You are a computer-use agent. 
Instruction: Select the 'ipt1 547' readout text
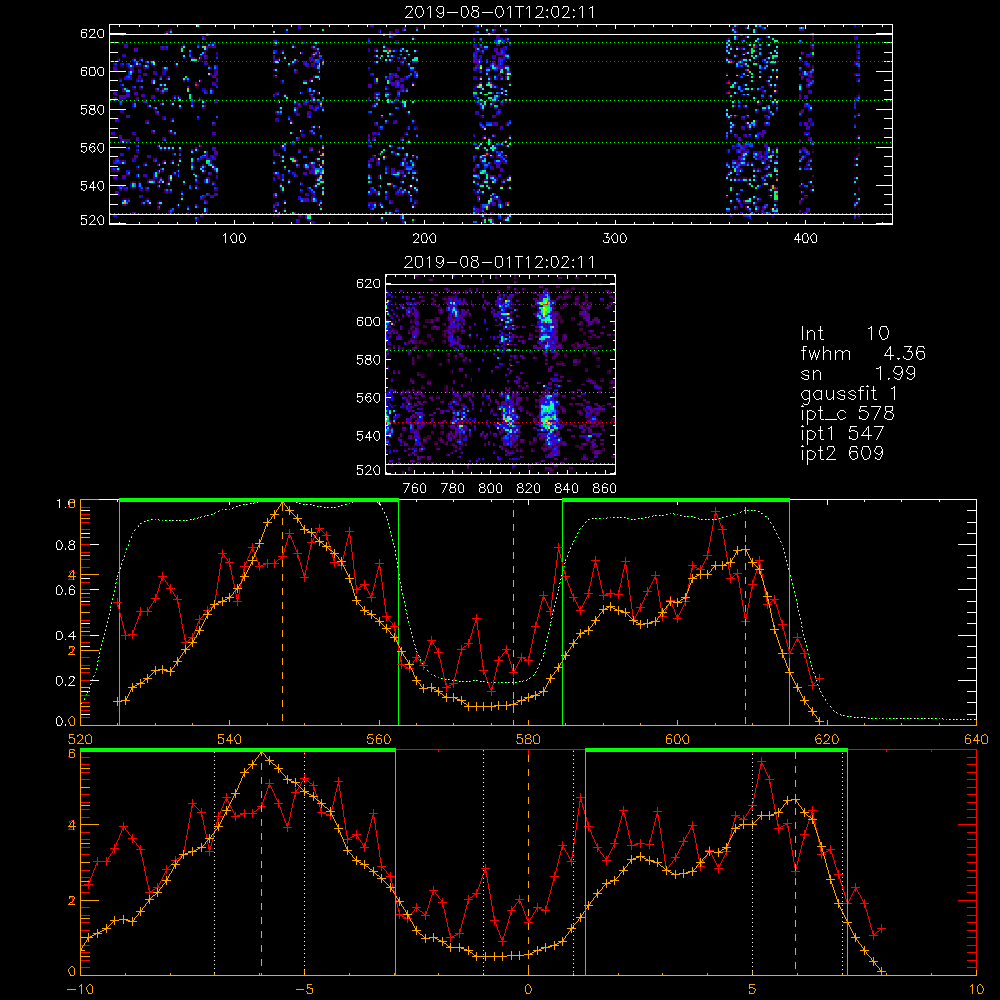tap(842, 434)
